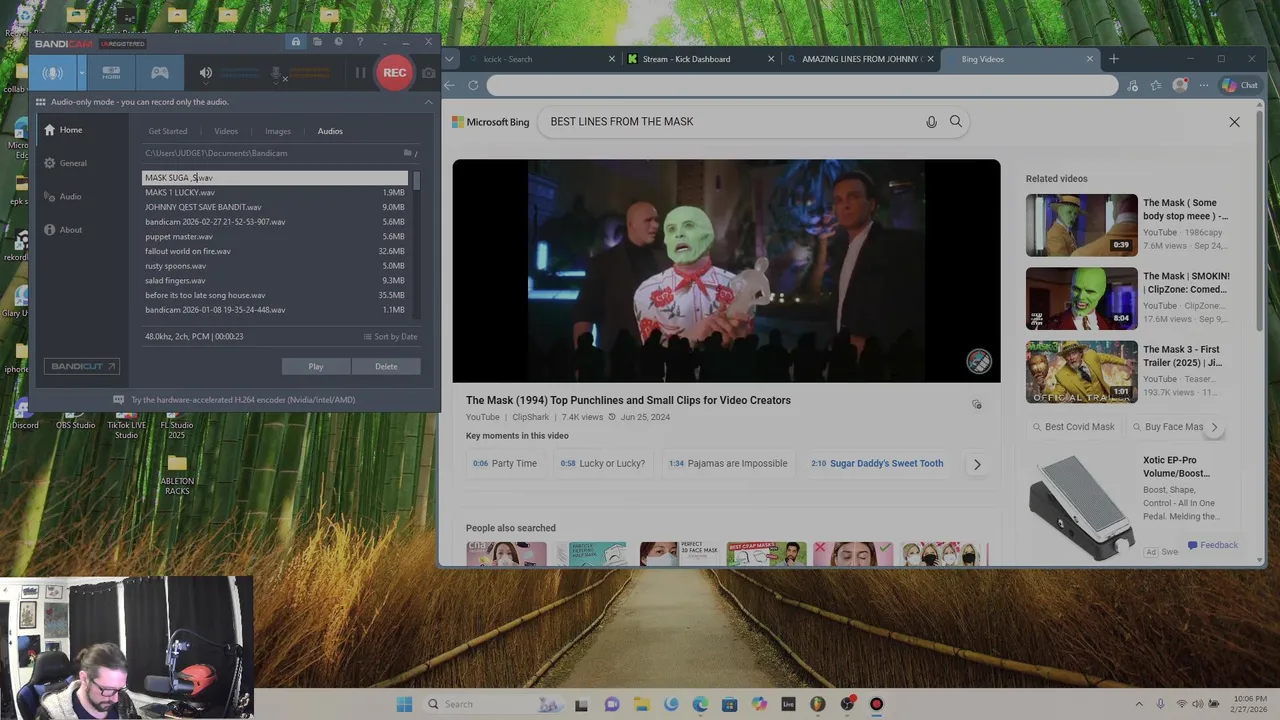Click Bing voice search microphone icon
This screenshot has height=720, width=1280.
[931, 122]
